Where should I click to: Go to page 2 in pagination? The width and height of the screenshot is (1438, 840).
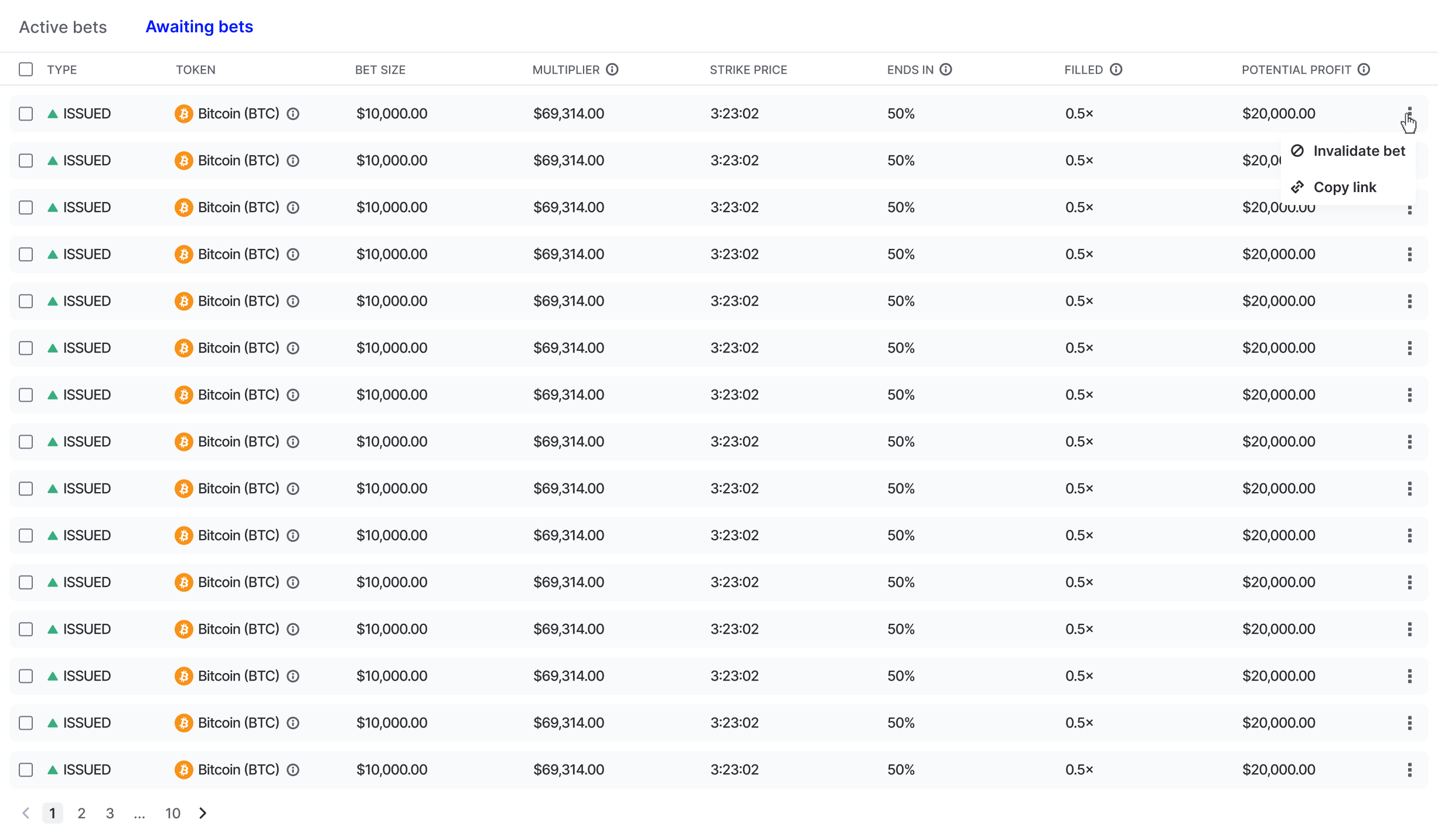click(x=81, y=813)
